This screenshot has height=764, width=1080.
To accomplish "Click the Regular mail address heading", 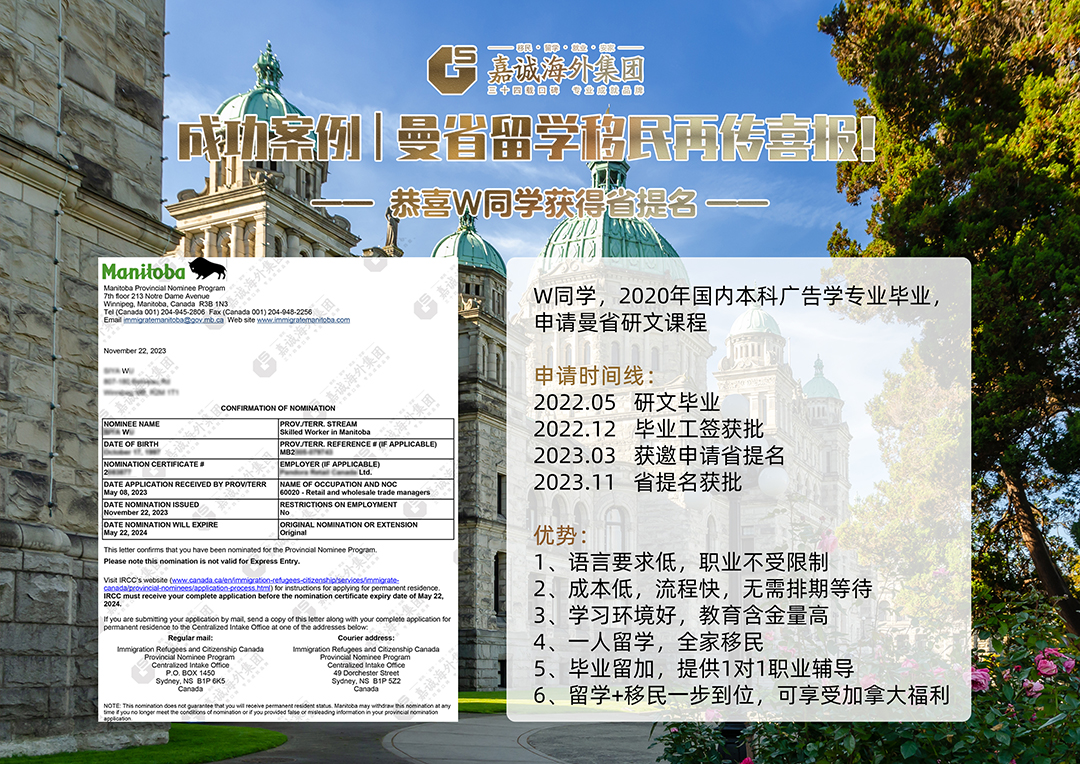I will 190,636.
